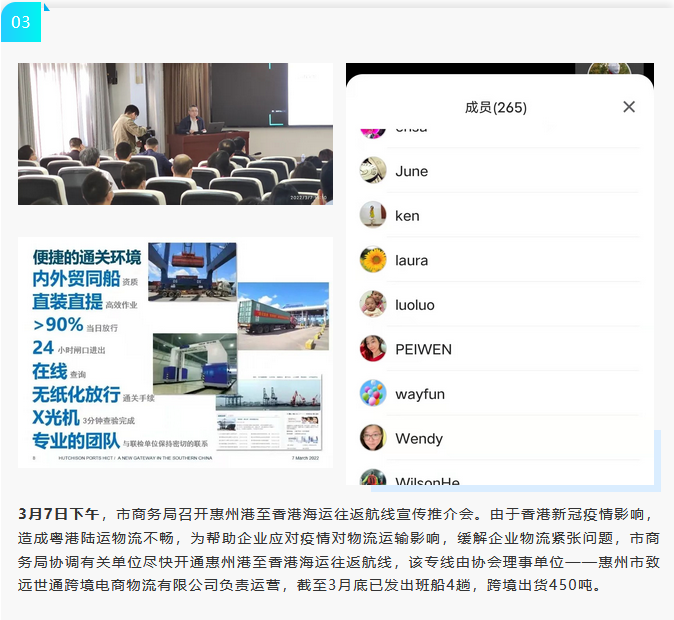
Task: Select member name PEIWEN
Action: tap(423, 349)
